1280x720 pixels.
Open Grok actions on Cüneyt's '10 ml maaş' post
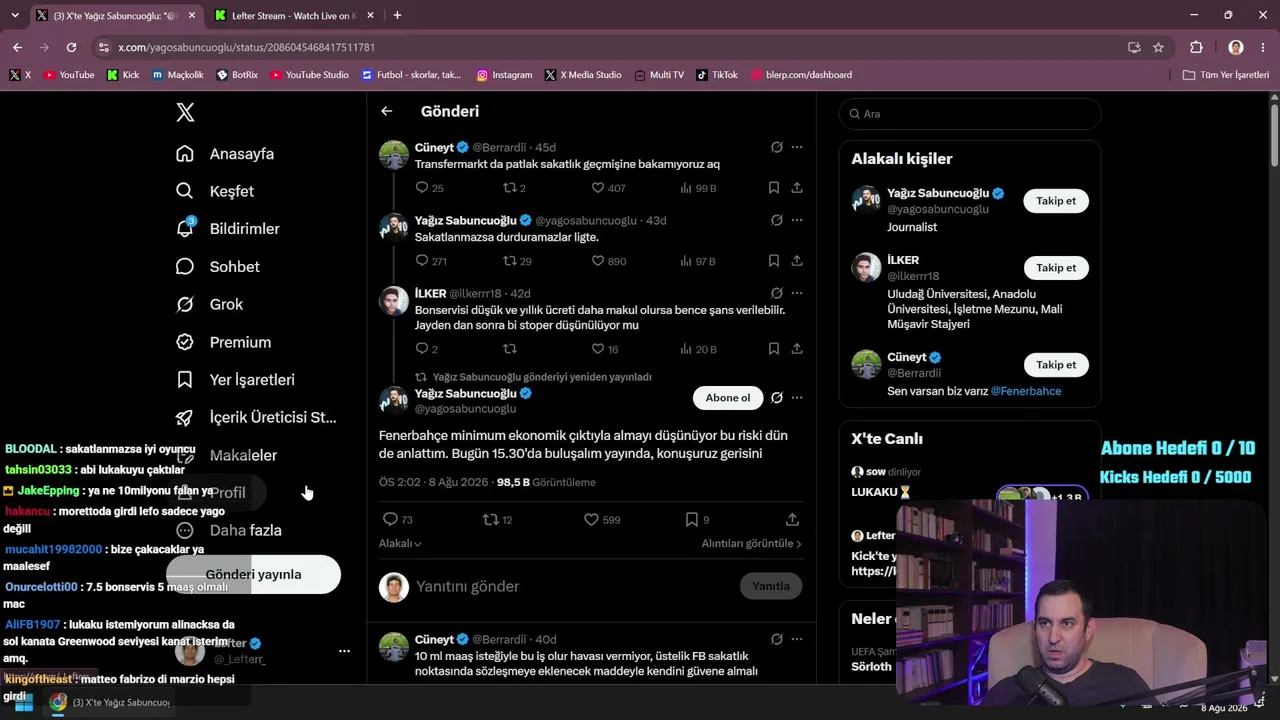[x=776, y=639]
